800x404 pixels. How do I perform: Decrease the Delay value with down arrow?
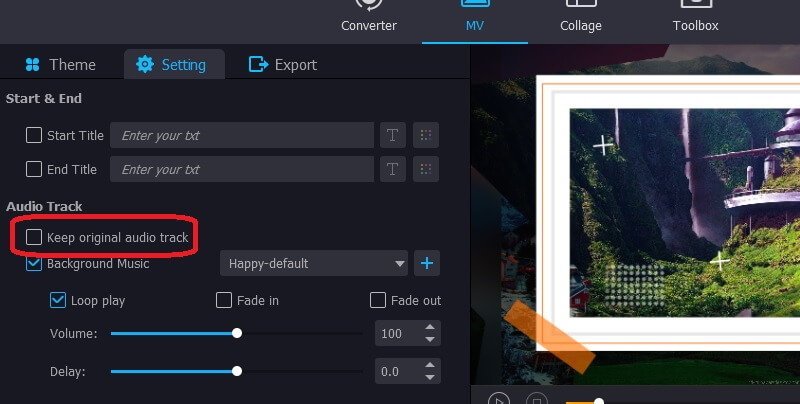point(431,377)
